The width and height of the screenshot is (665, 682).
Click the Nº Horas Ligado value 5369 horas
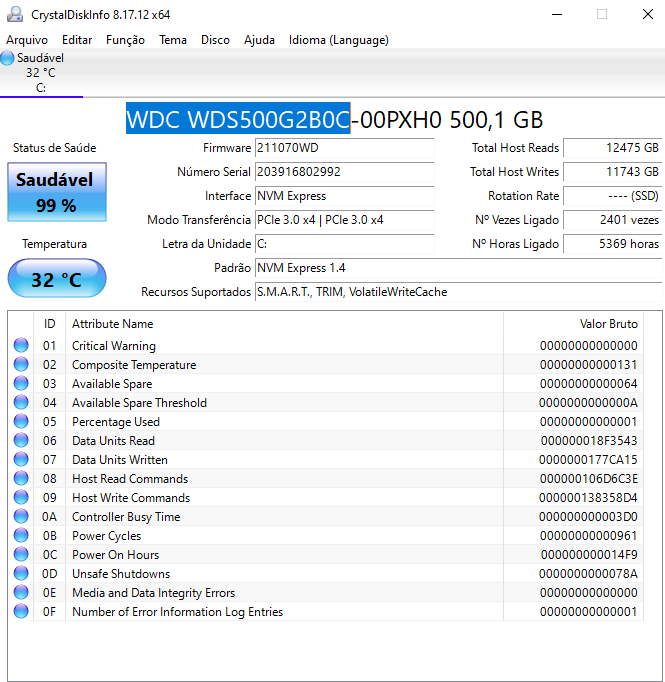click(x=612, y=244)
